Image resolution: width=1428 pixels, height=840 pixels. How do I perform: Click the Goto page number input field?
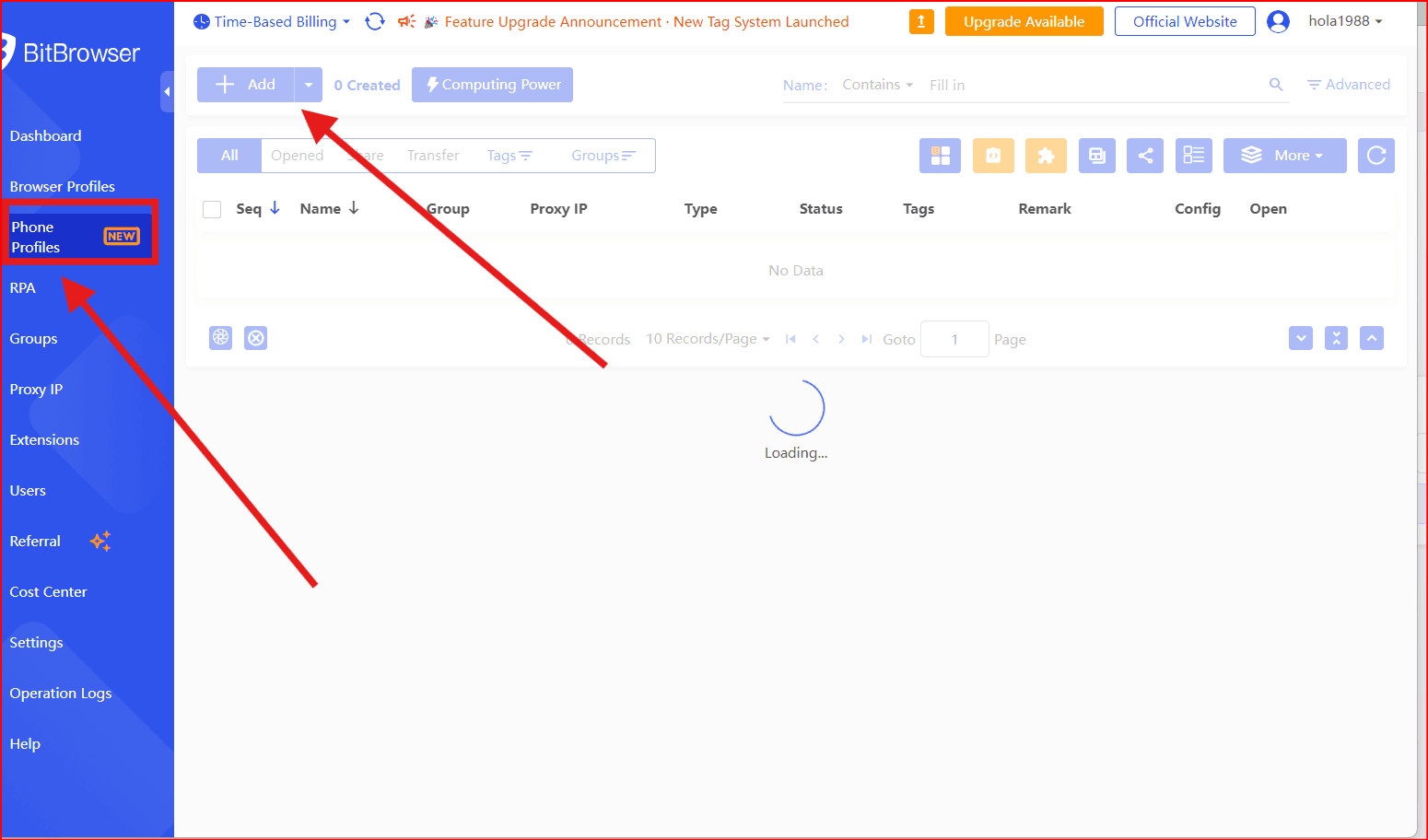pyautogui.click(x=954, y=339)
